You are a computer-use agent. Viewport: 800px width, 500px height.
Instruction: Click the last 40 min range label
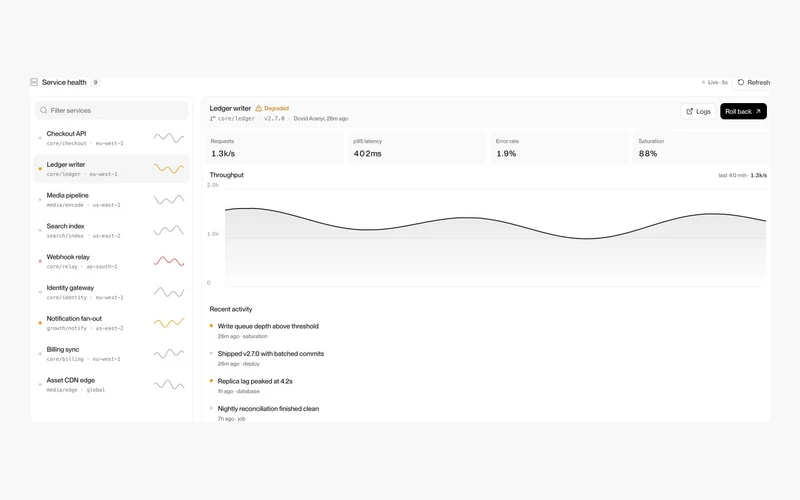tap(733, 175)
